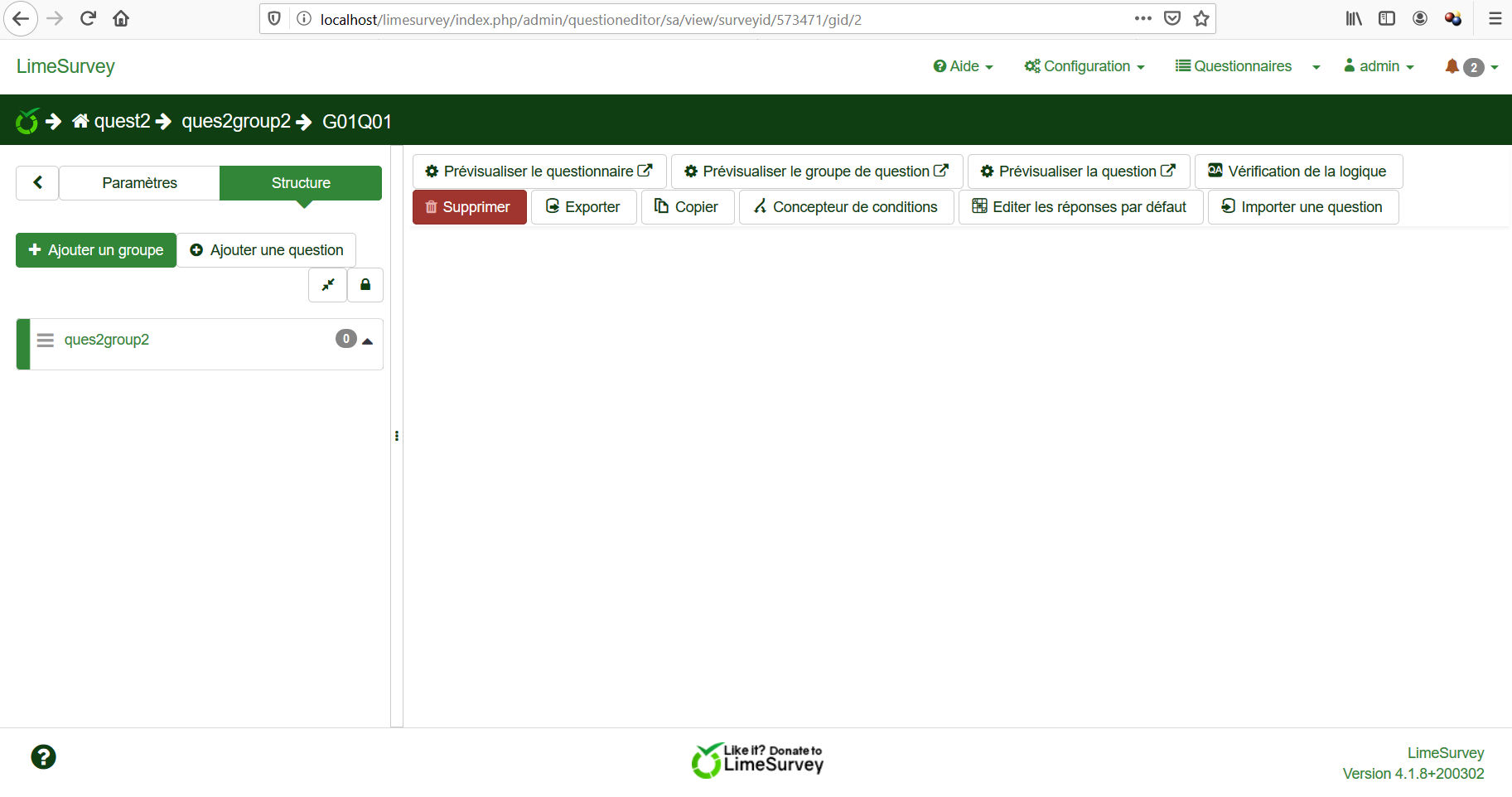Image resolution: width=1512 pixels, height=797 pixels.
Task: Click the browser address bar URL
Action: (x=591, y=19)
